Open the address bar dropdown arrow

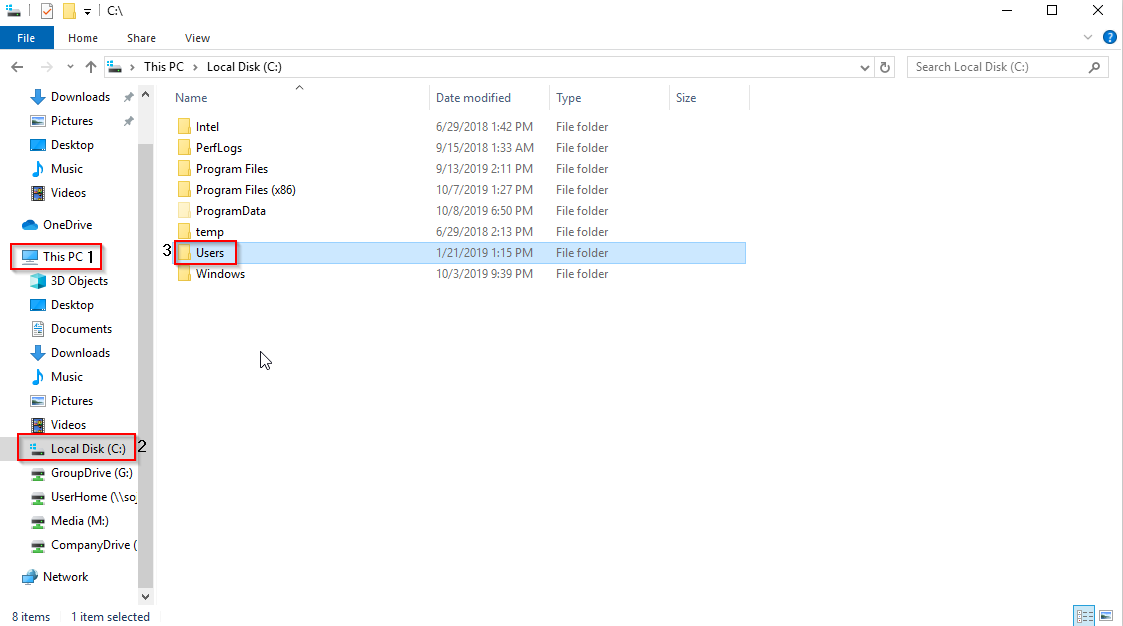[x=864, y=67]
